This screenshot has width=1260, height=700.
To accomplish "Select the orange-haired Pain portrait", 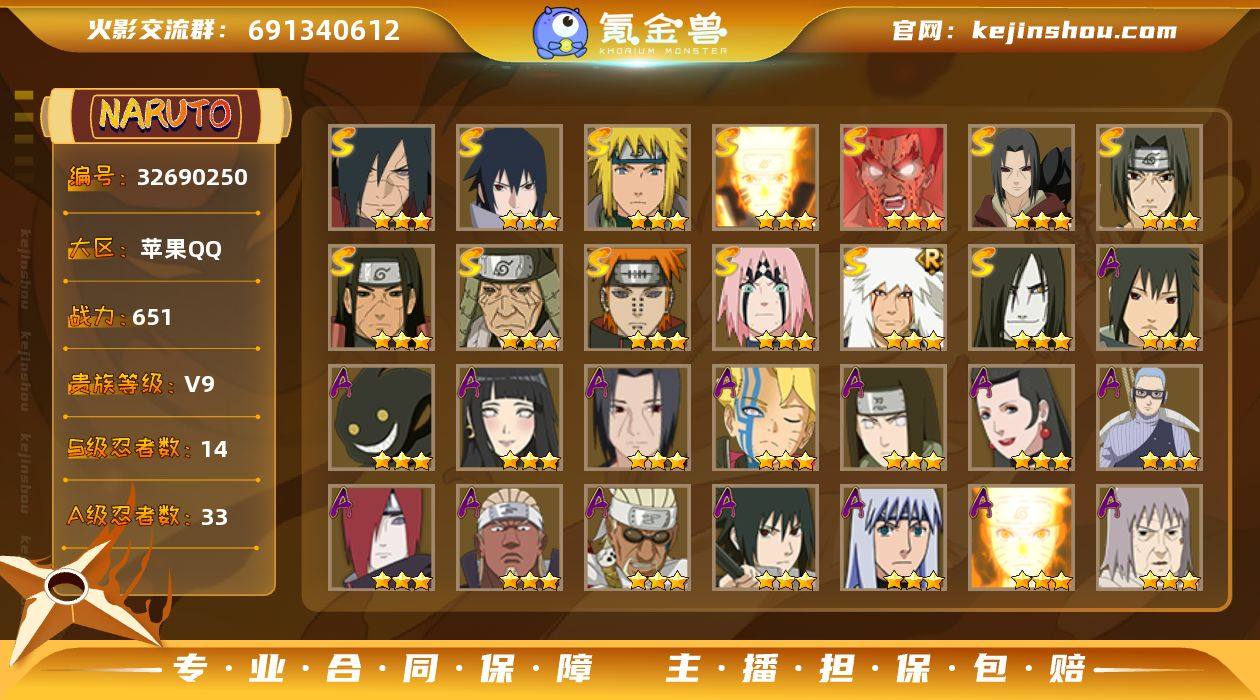I will (637, 298).
